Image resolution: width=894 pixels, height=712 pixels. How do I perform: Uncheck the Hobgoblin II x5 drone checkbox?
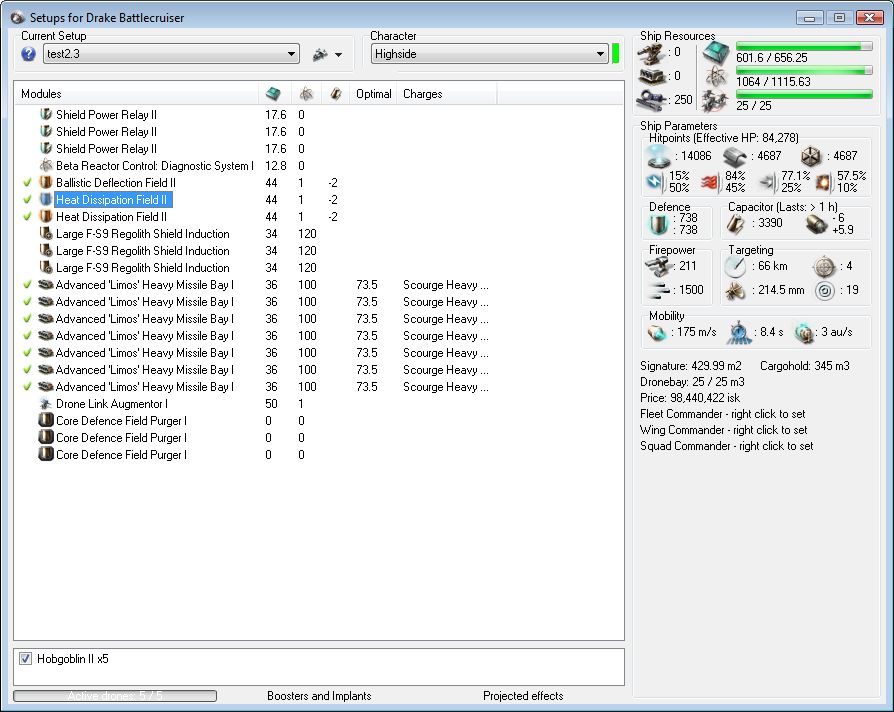point(26,659)
